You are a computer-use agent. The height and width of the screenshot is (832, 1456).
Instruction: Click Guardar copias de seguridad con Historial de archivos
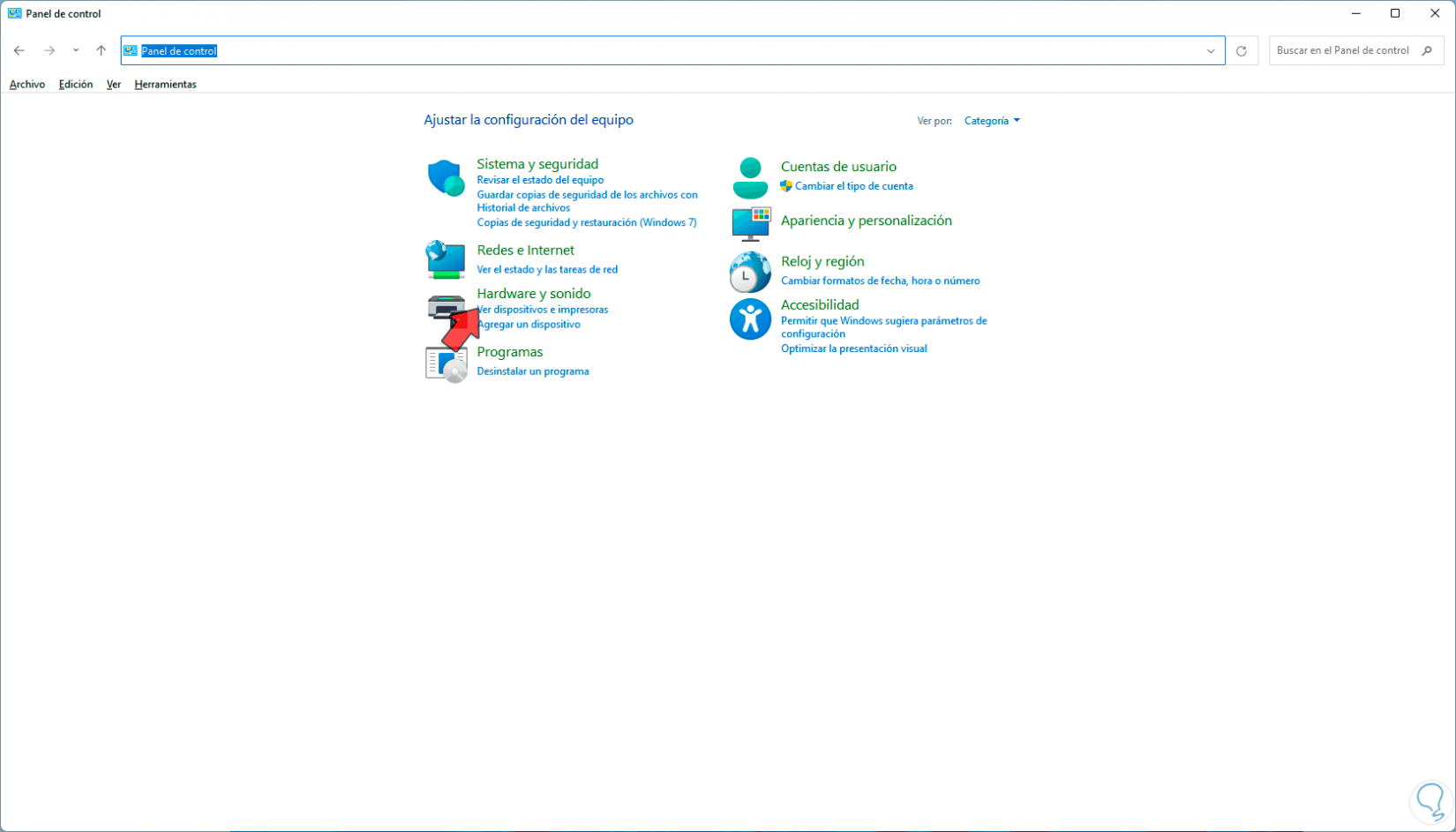tap(587, 201)
